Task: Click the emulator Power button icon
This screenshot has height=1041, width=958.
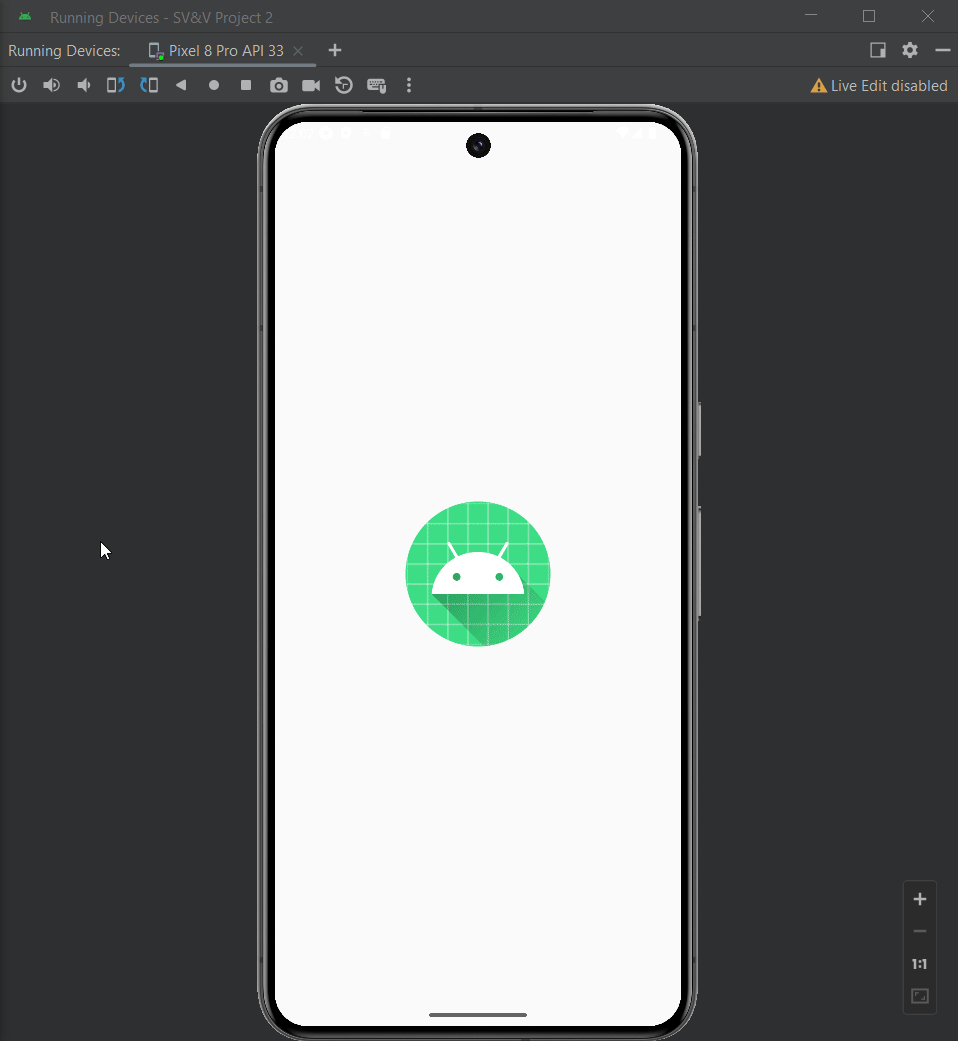Action: tap(19, 85)
